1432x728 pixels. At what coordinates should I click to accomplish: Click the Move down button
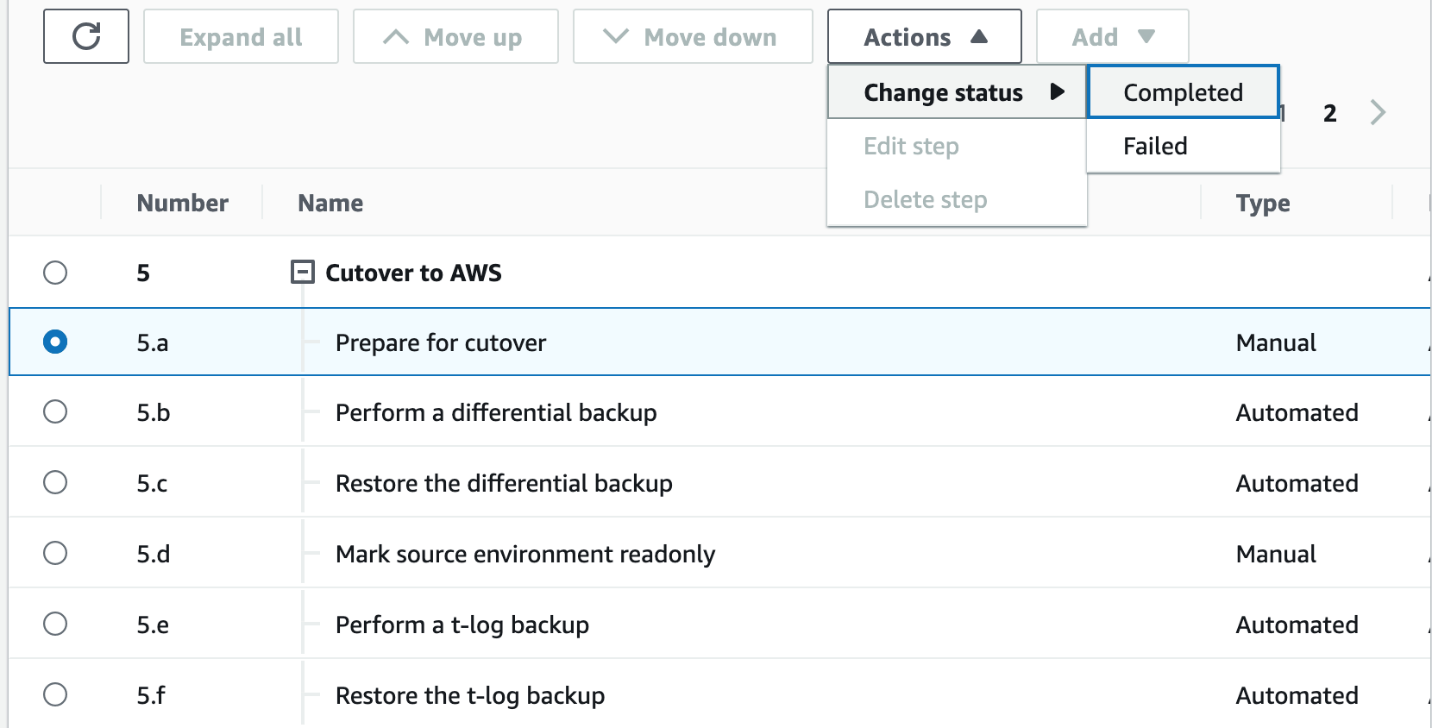tap(692, 37)
